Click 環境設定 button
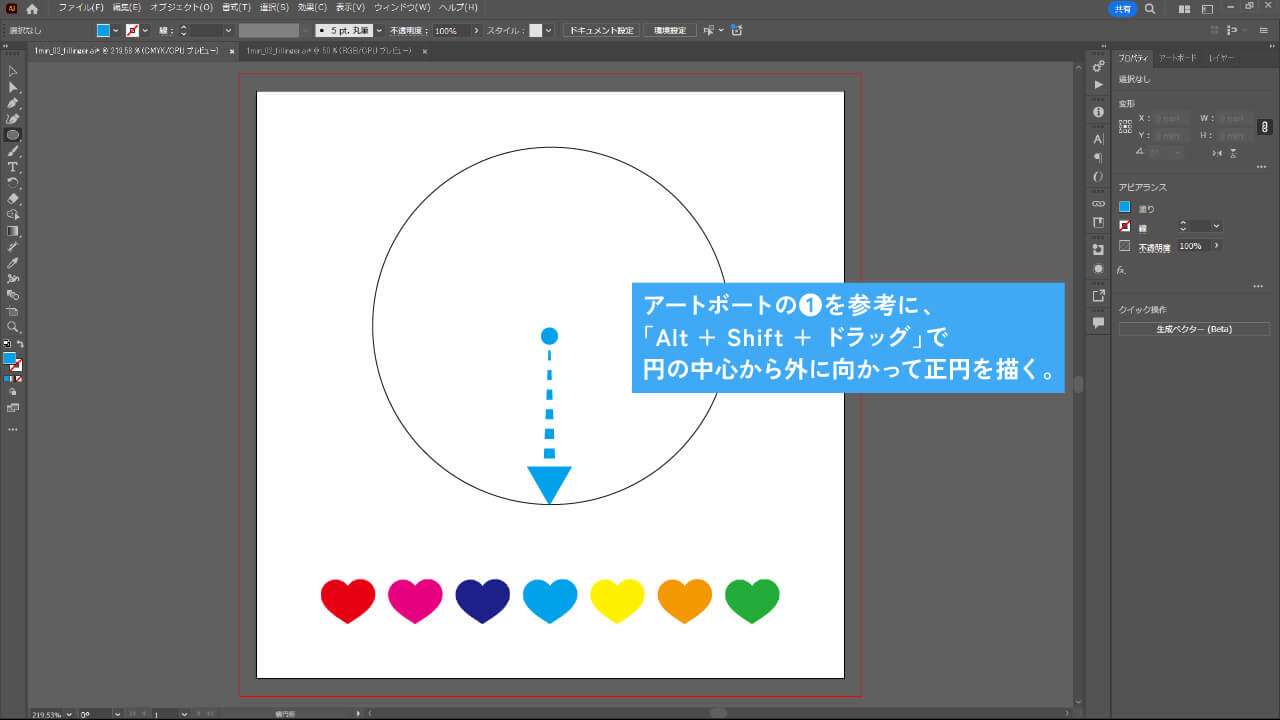This screenshot has width=1280, height=720. pos(669,30)
